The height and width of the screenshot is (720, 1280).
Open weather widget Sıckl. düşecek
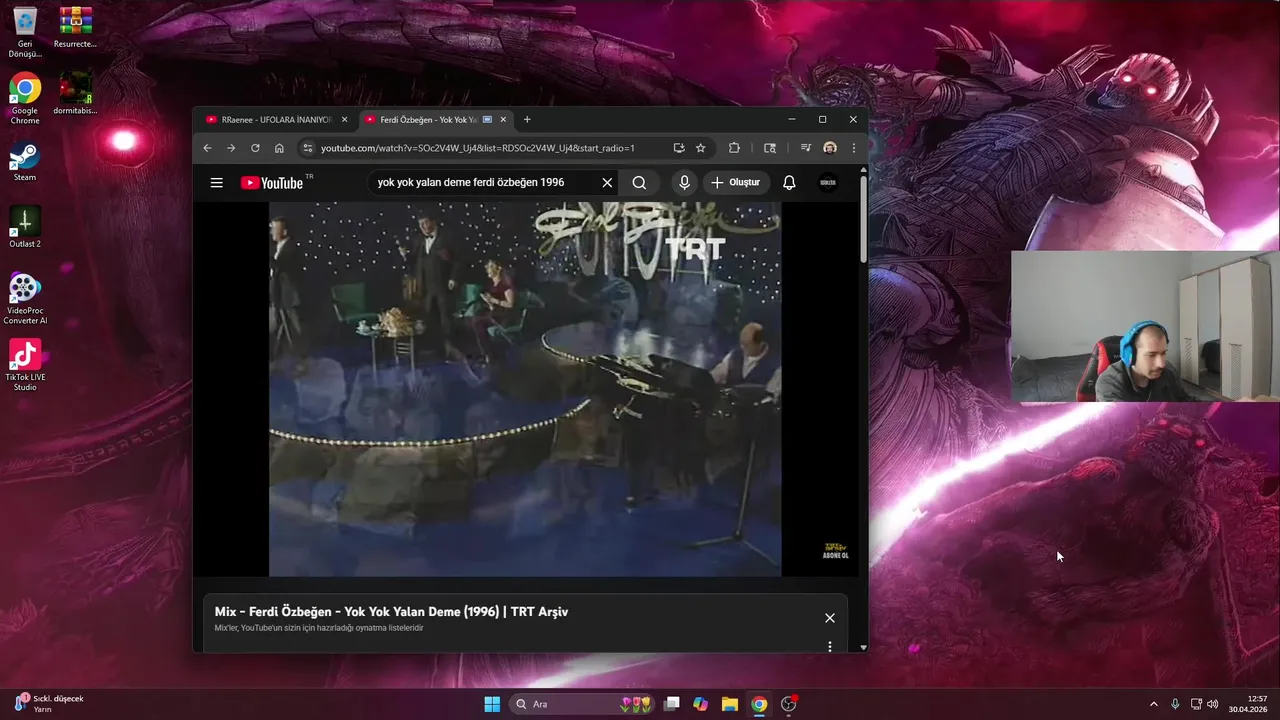50,703
